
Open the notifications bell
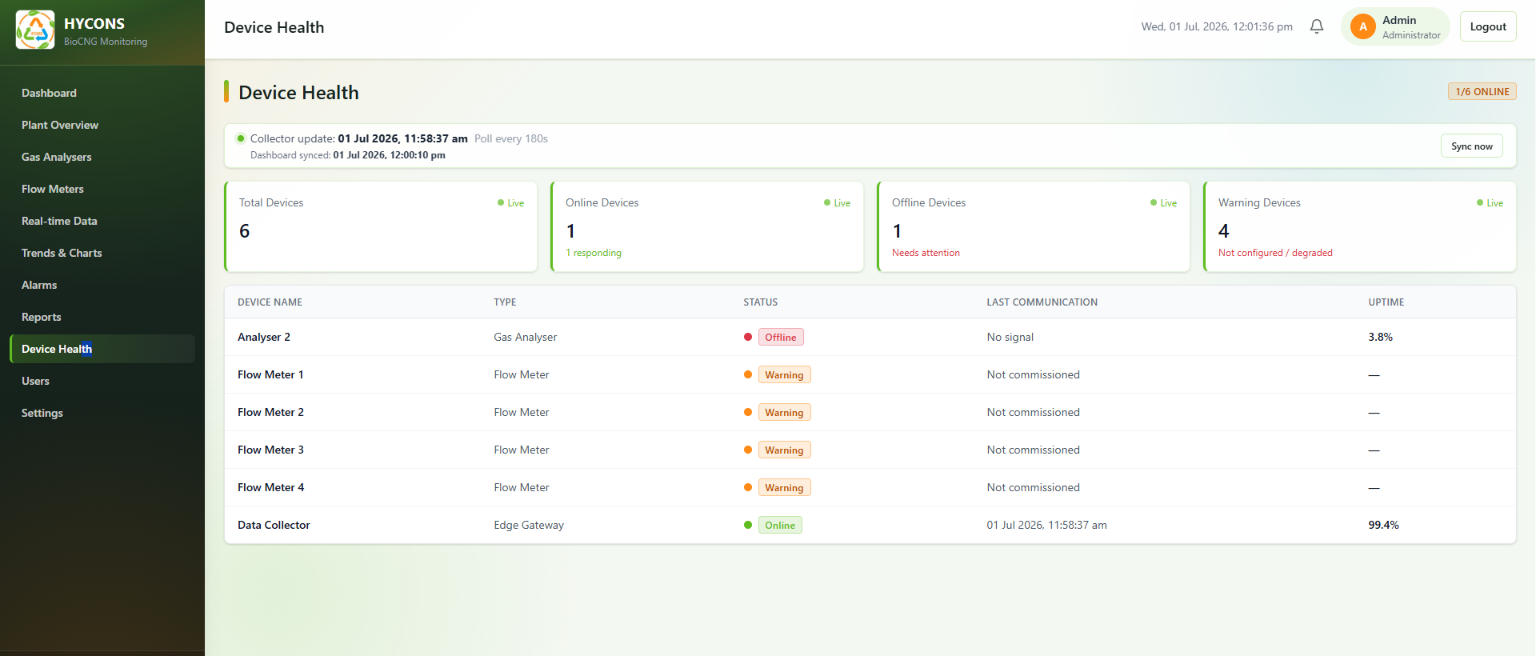[1317, 27]
